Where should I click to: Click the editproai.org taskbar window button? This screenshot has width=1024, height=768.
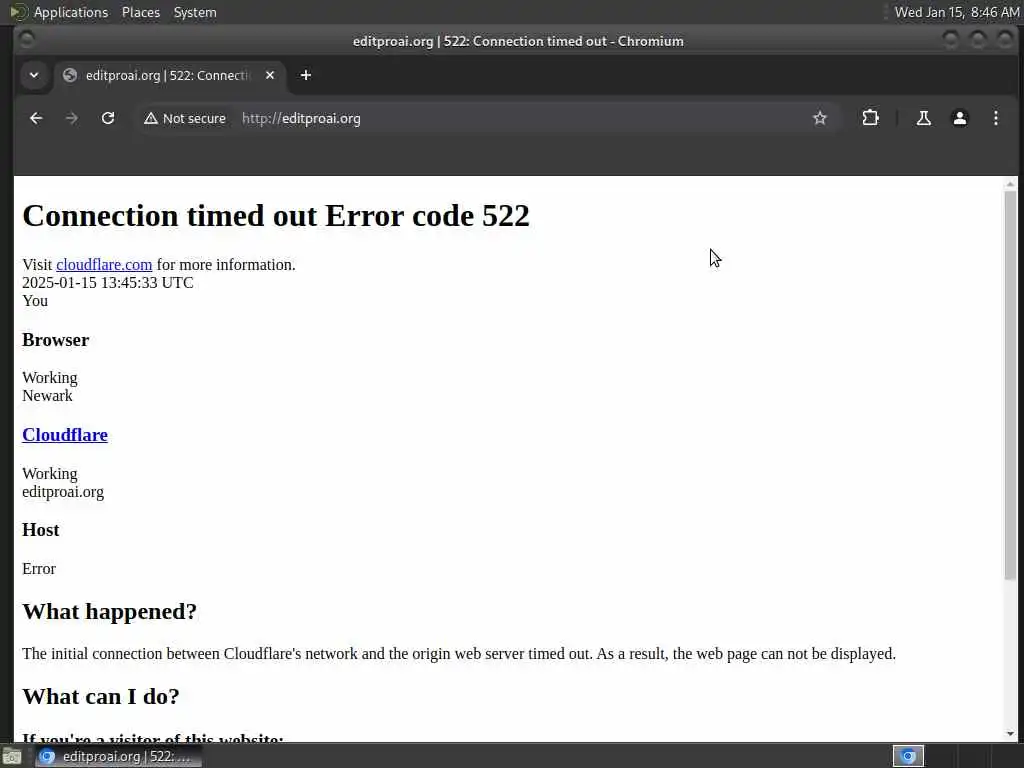pos(118,756)
